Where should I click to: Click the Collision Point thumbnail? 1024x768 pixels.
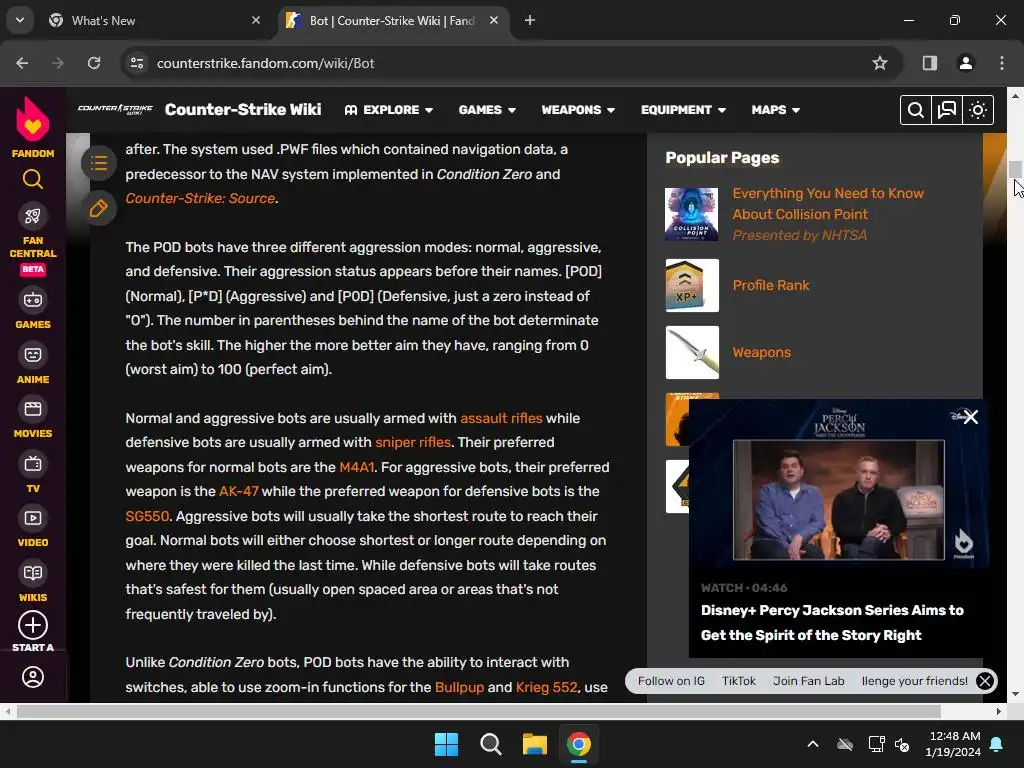point(692,214)
